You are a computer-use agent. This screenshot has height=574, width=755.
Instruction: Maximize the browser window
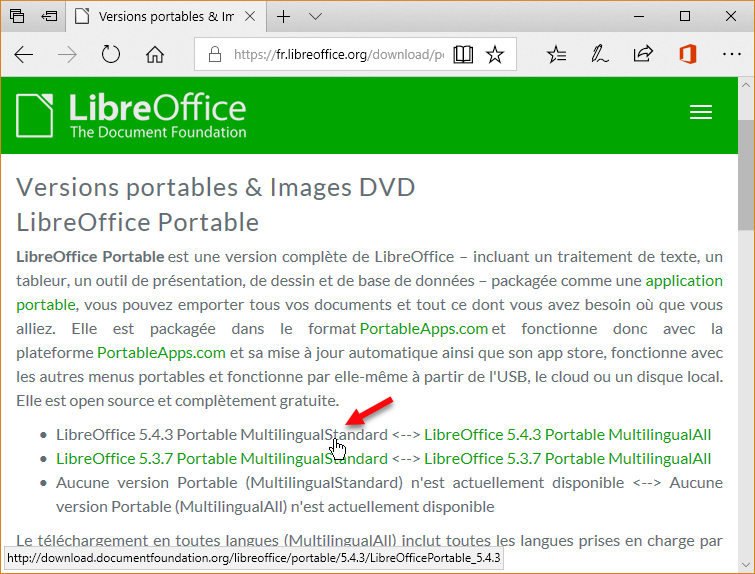(685, 16)
